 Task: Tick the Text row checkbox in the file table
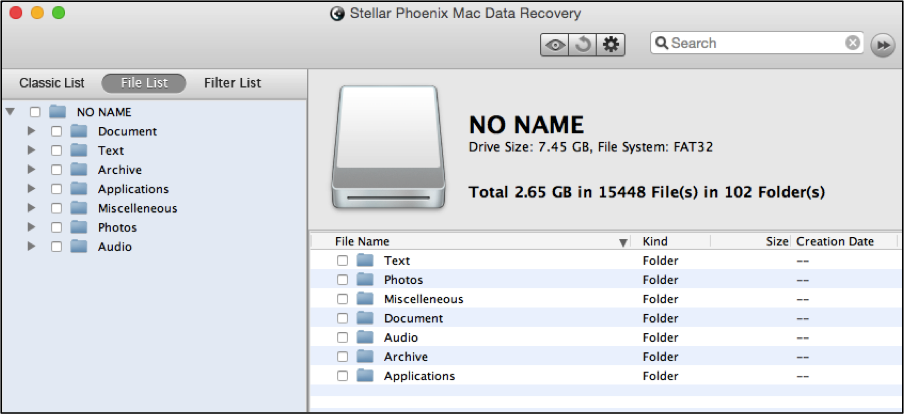(x=342, y=261)
